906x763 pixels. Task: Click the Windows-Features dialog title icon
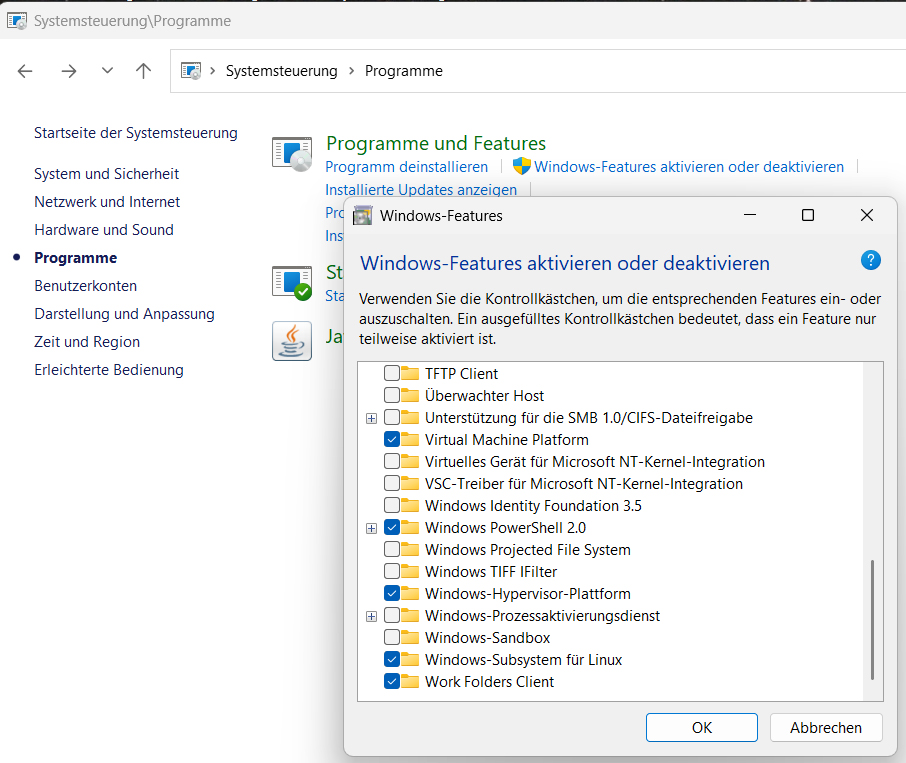363,215
